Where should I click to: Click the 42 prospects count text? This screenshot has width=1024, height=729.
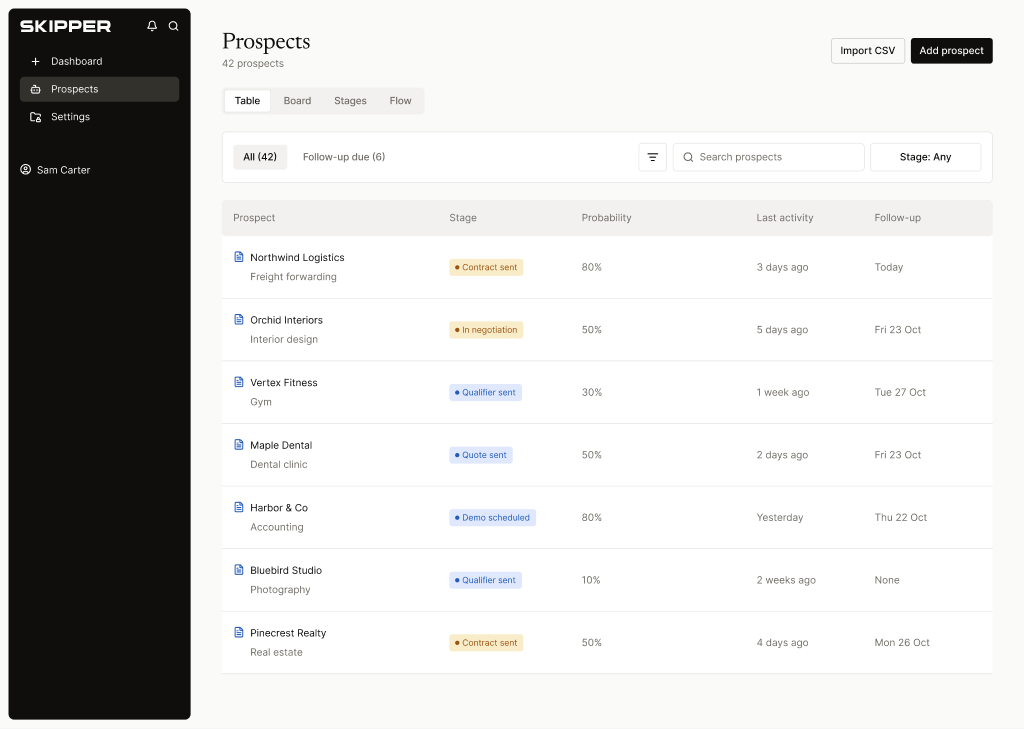tap(253, 64)
